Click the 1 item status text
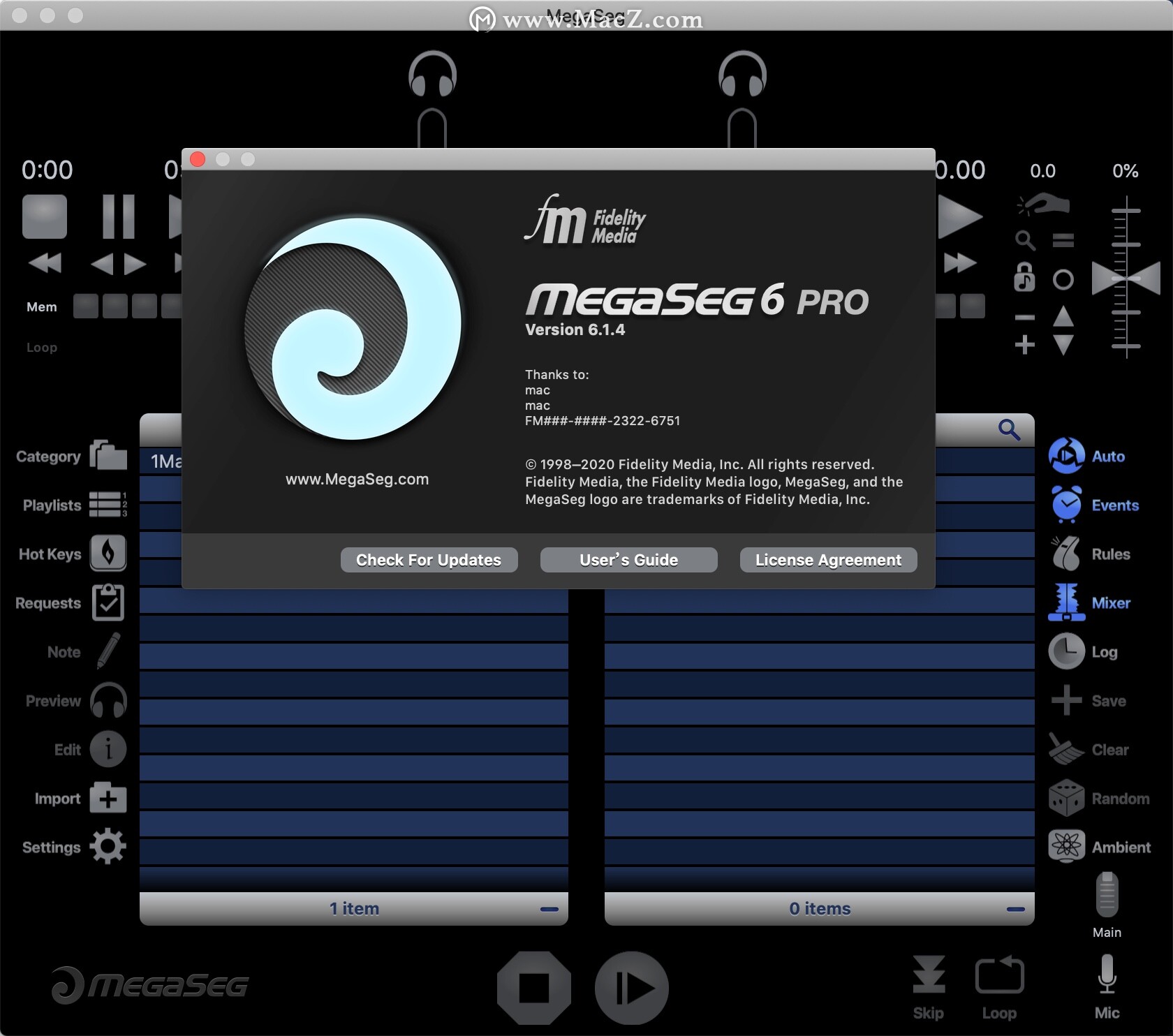This screenshot has width=1173, height=1036. (355, 909)
